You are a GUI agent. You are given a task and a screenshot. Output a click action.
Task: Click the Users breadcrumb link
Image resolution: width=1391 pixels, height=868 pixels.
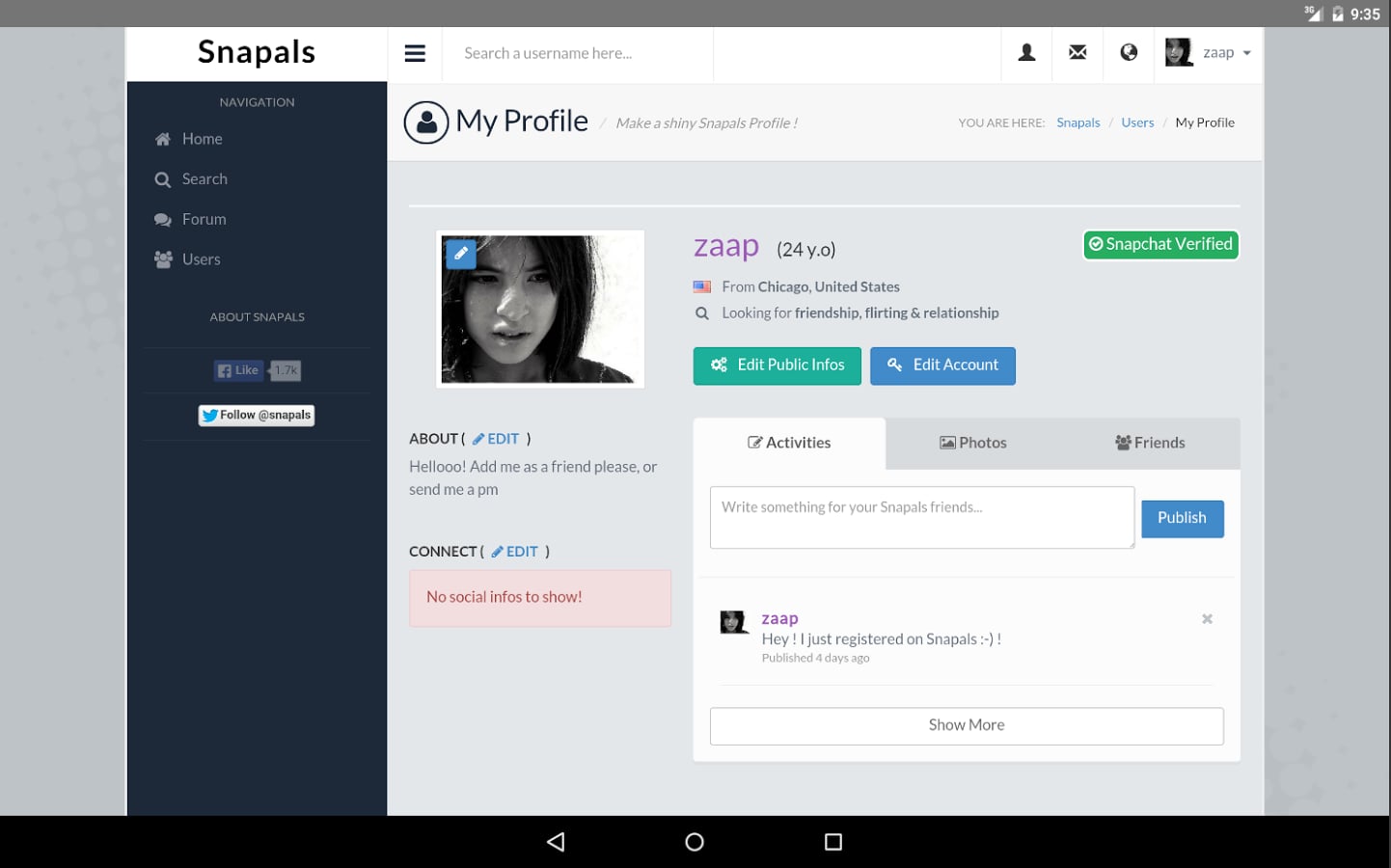click(1137, 122)
